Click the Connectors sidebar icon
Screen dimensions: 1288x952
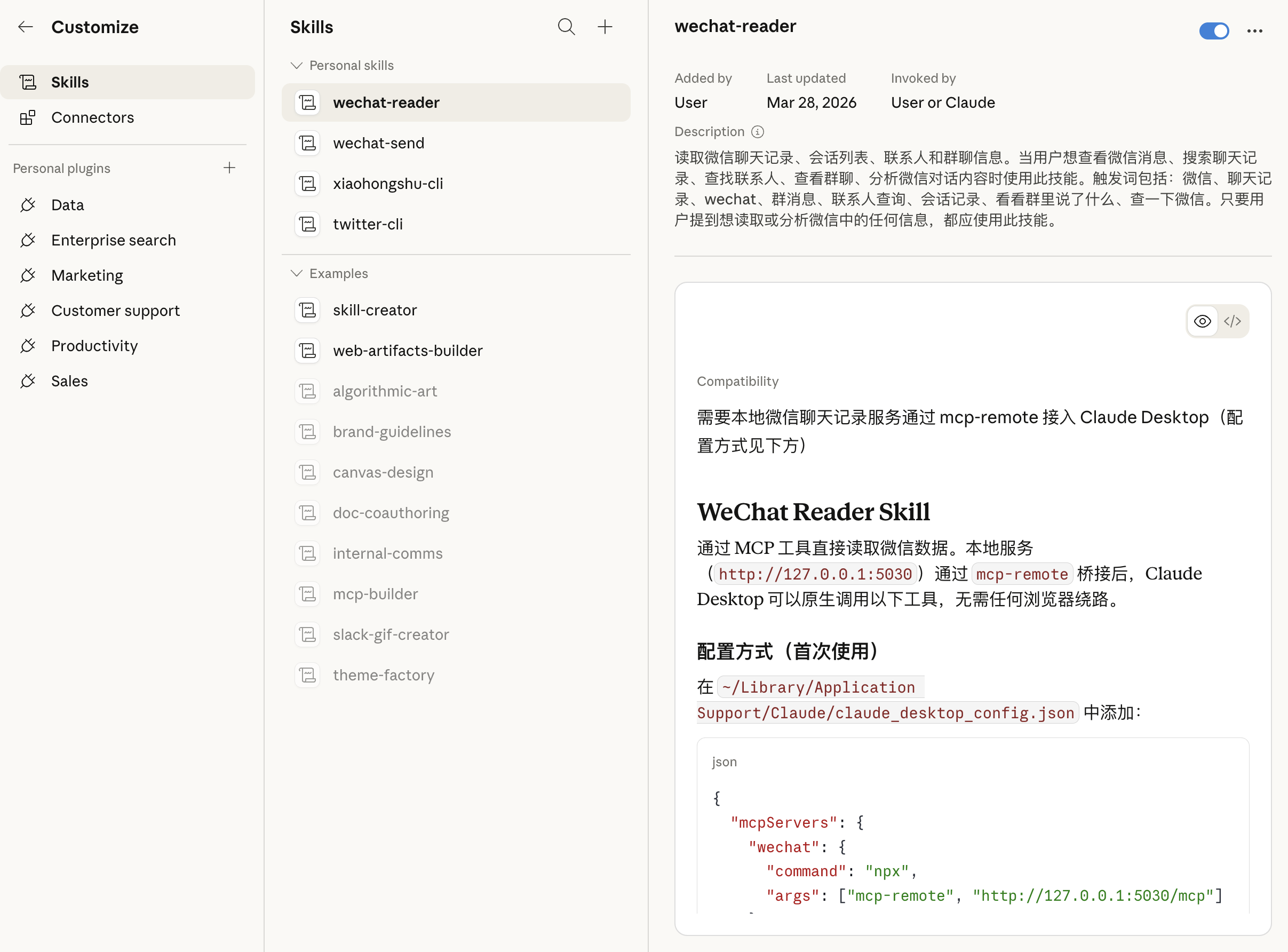(x=28, y=117)
